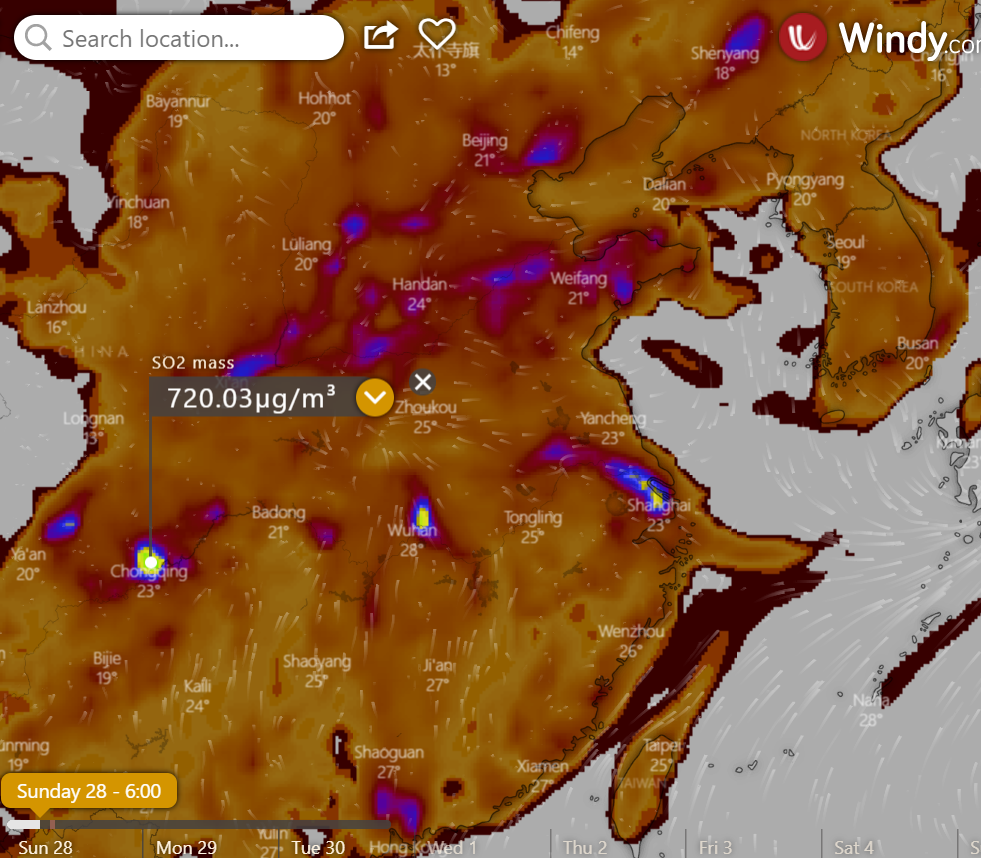Jump to Fri 3 on the timeline
The width and height of the screenshot is (981, 858).
pos(715,847)
